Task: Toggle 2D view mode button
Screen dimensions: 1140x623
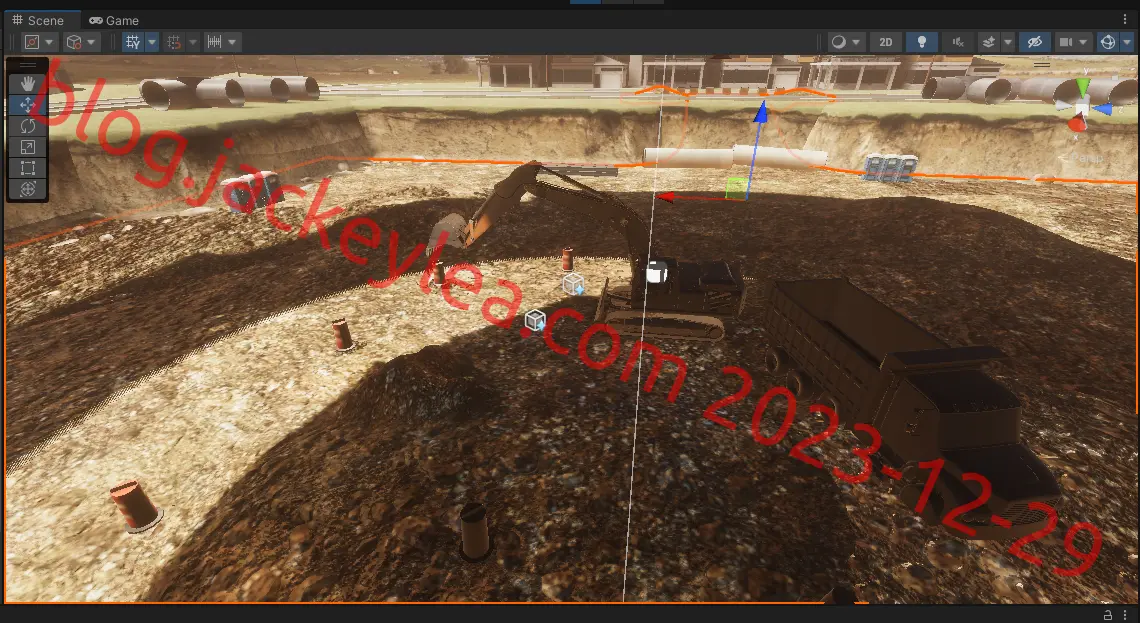Action: coord(886,42)
